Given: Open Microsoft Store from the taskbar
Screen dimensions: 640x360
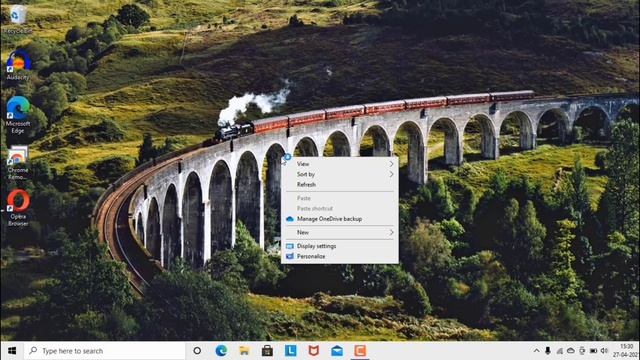Looking at the screenshot, I should pos(267,351).
